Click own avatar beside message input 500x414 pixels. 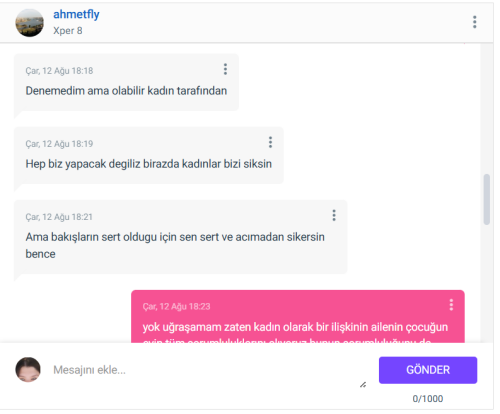pyautogui.click(x=28, y=370)
